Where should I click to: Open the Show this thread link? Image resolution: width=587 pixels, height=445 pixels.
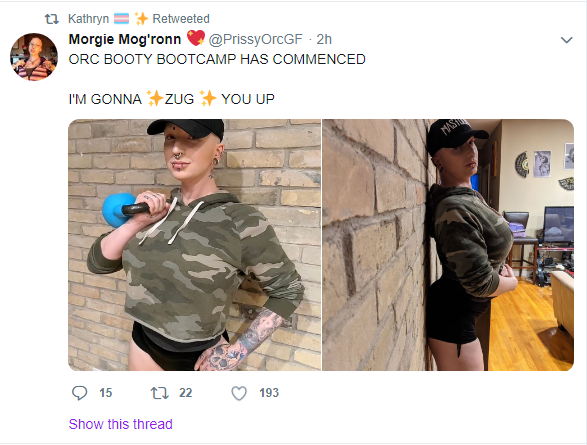(121, 424)
